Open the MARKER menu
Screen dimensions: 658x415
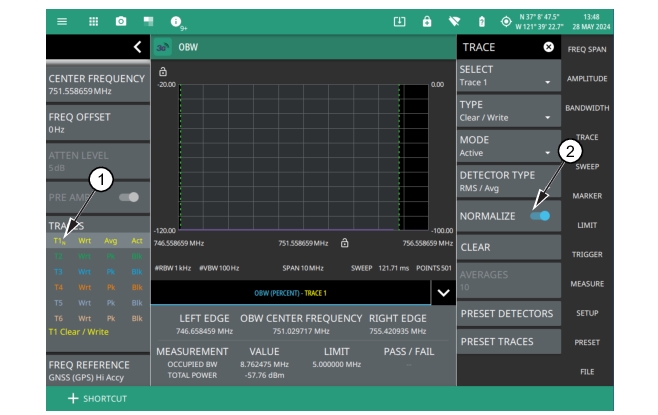tap(587, 196)
